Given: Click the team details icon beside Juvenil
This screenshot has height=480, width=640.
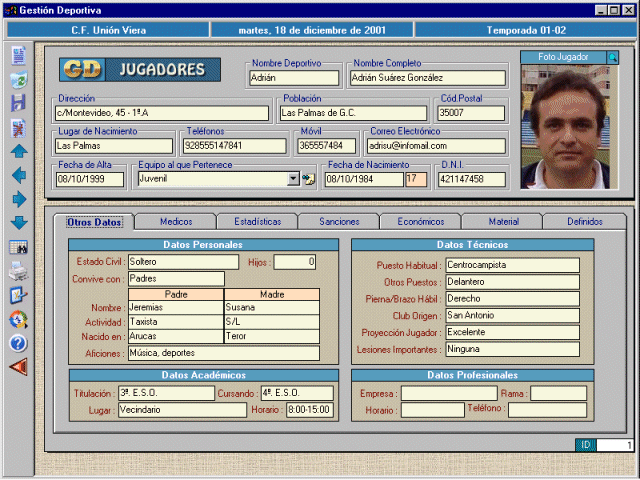Looking at the screenshot, I should (308, 179).
